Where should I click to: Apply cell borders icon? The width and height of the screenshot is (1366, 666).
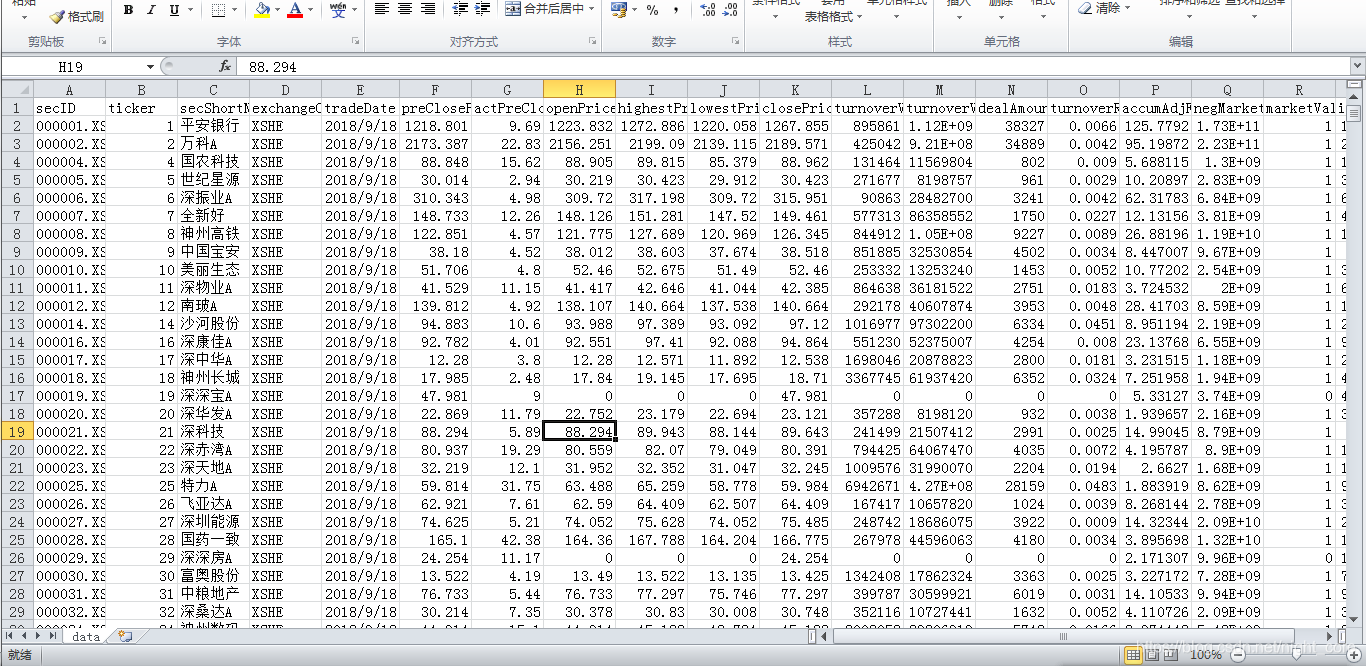(x=219, y=10)
